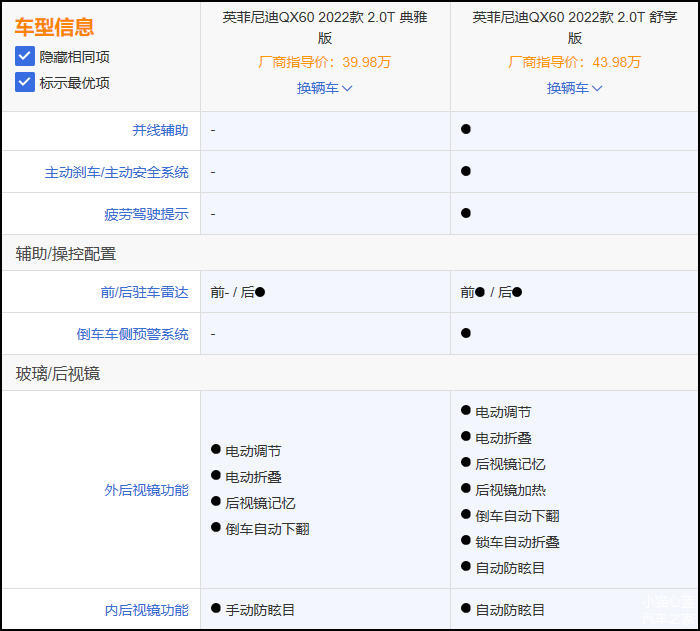Click 锁车自动折叠 in the 舒享版 column

tap(517, 542)
